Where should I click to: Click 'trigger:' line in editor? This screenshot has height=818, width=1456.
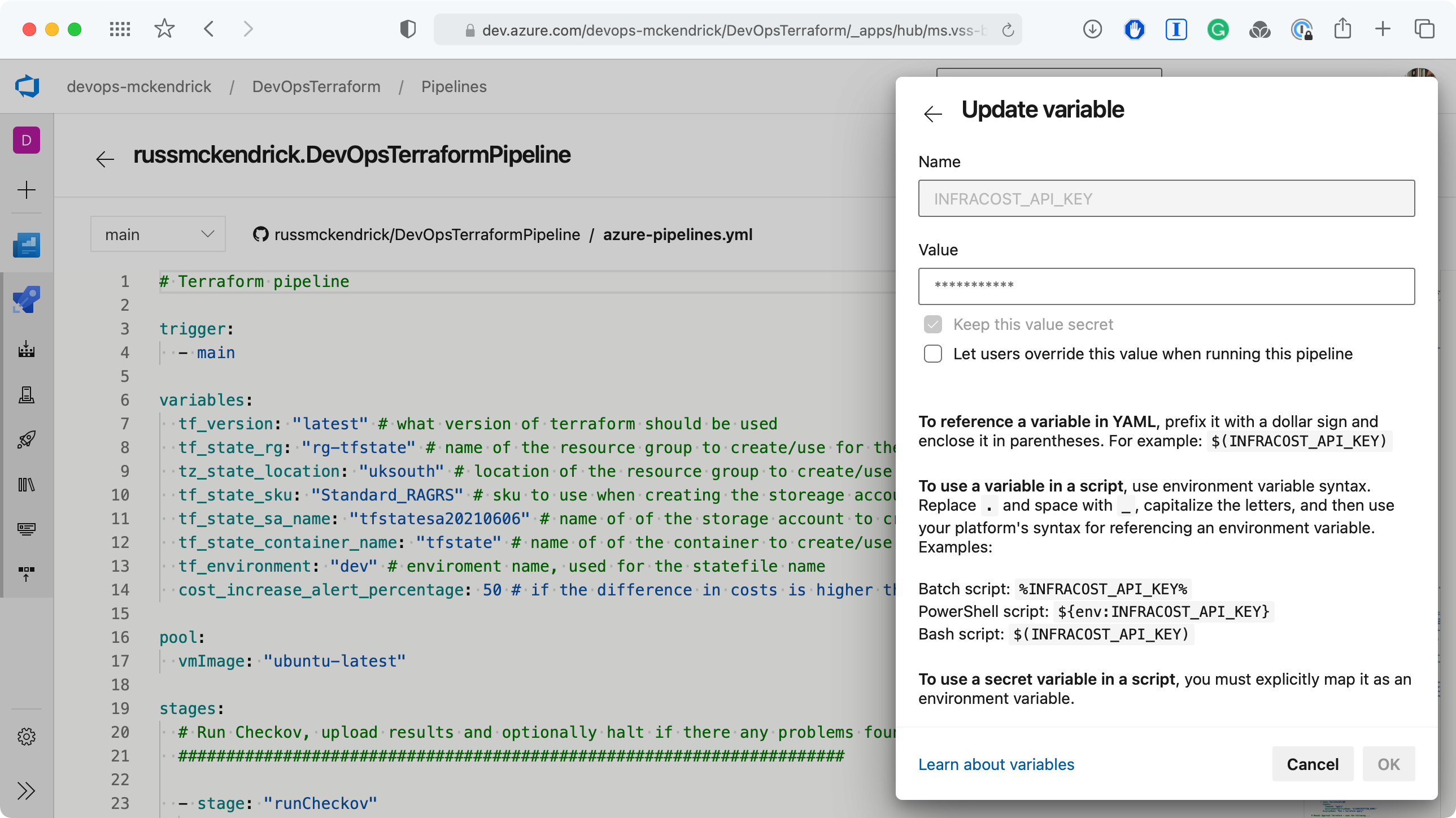tap(197, 329)
